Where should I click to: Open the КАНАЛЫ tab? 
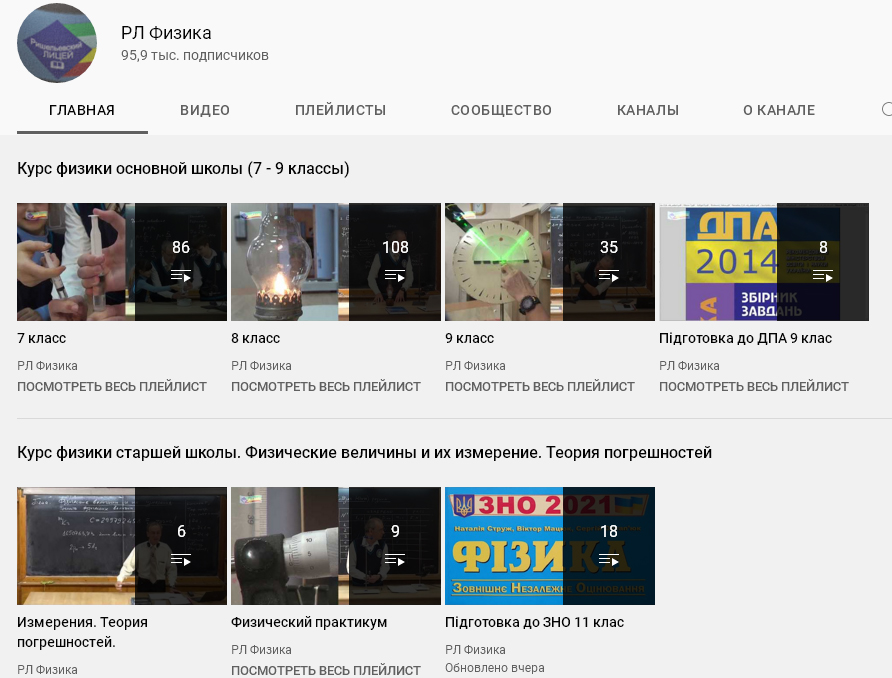pyautogui.click(x=648, y=111)
